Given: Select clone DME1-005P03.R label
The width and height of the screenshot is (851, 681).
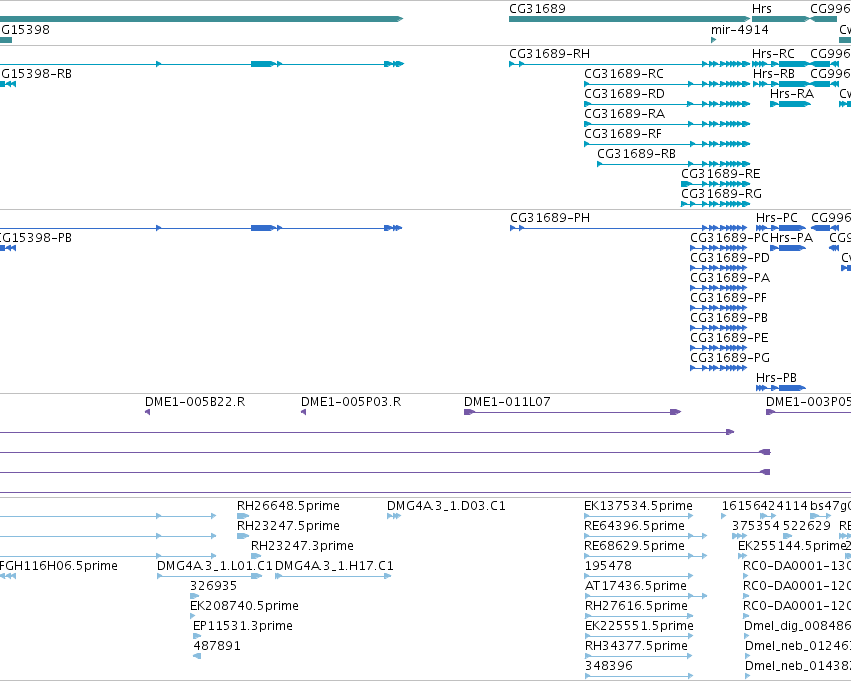Looking at the screenshot, I should coord(351,402).
